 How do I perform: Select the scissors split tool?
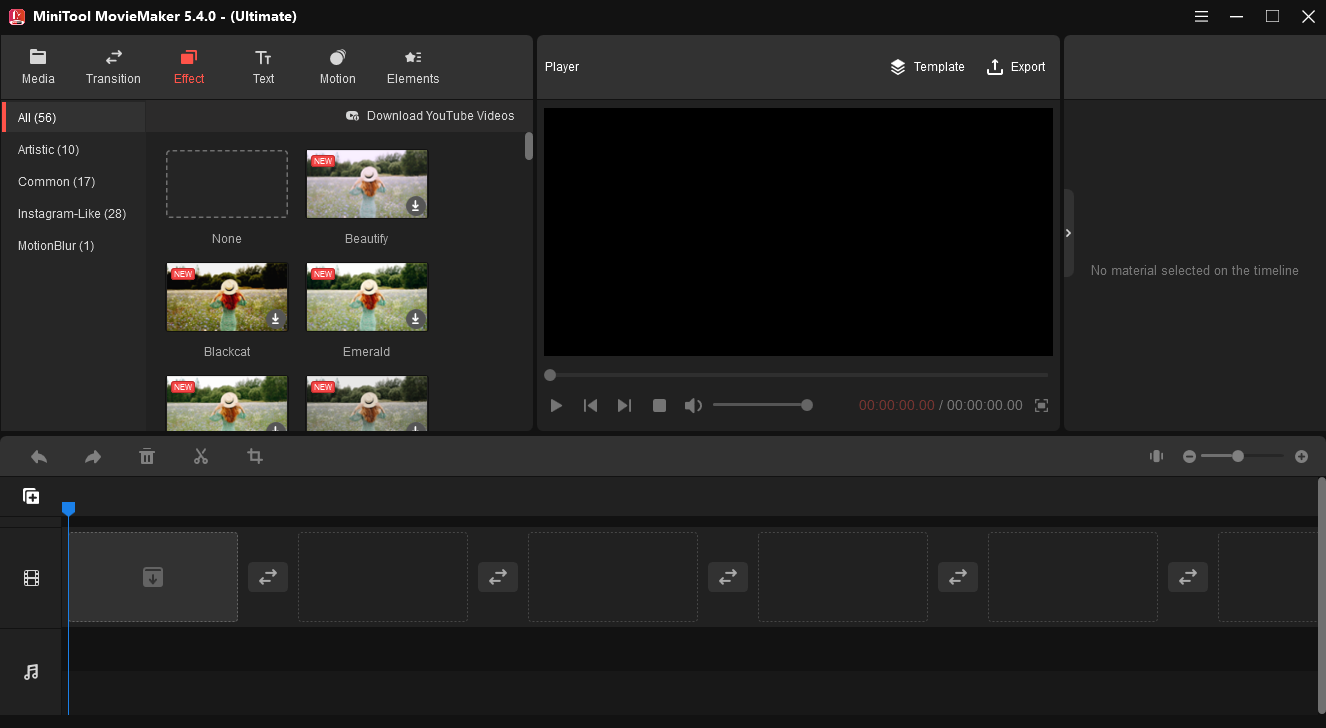coord(201,457)
